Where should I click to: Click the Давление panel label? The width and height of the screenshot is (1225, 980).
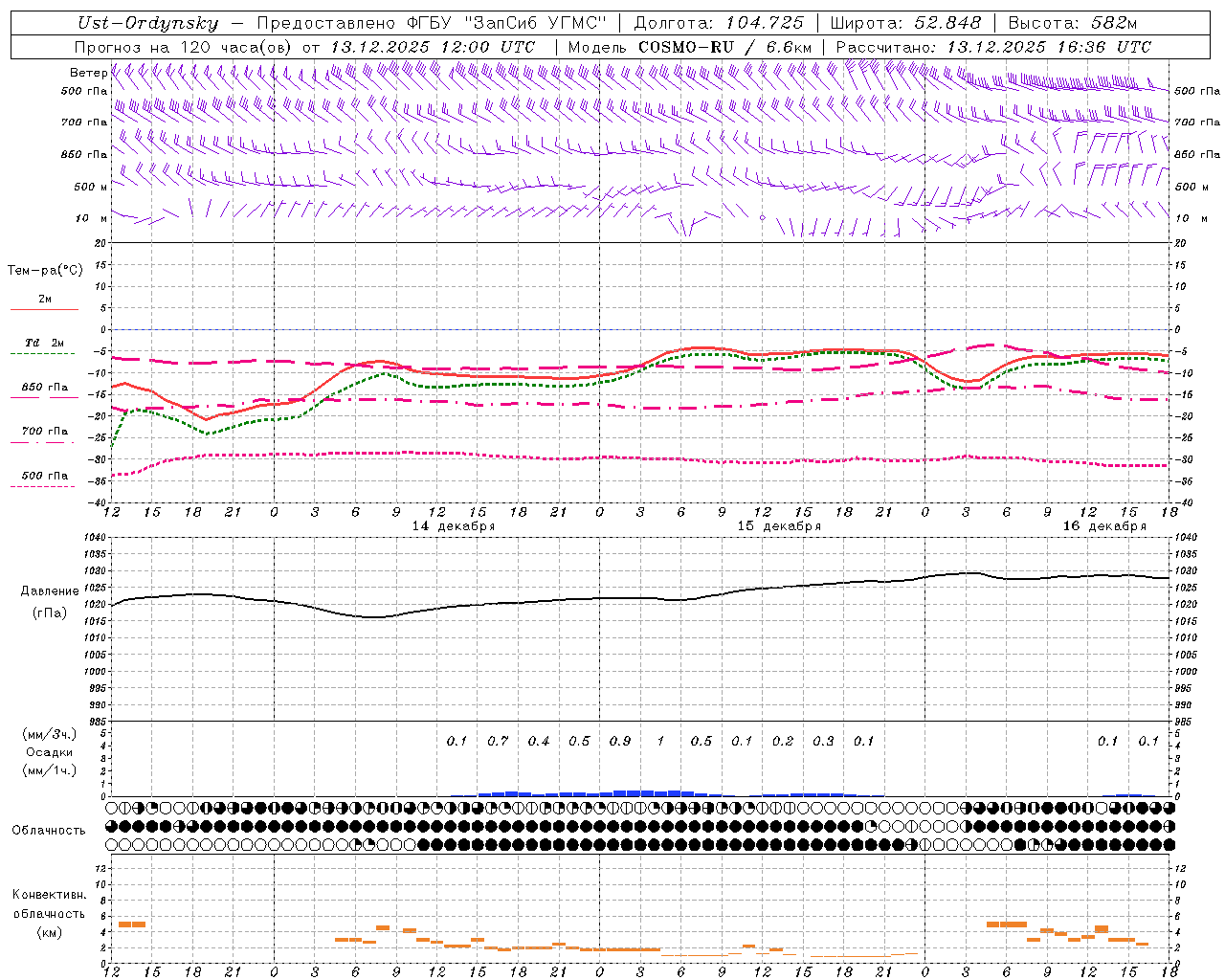pyautogui.click(x=50, y=591)
